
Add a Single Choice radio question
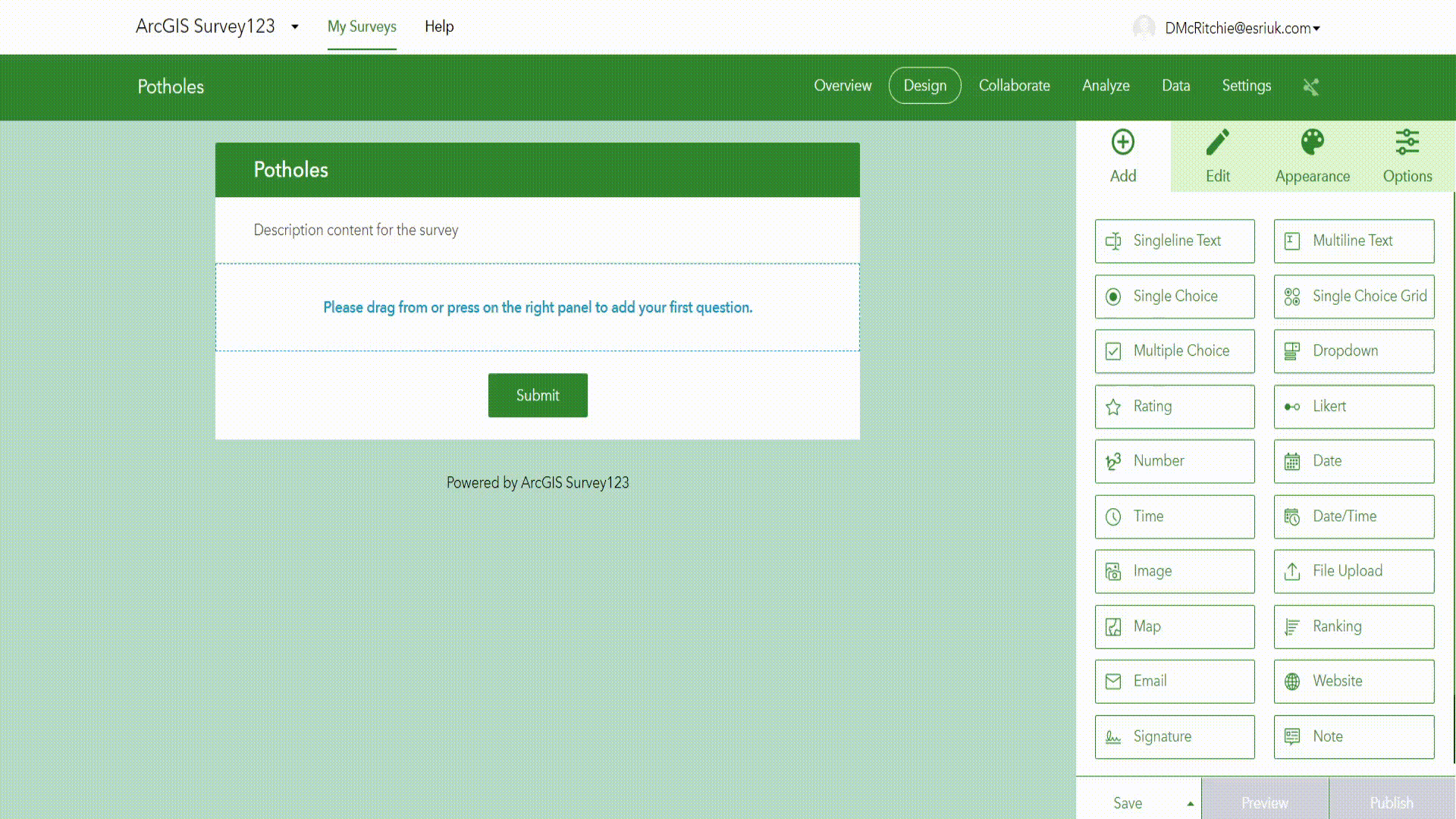point(1174,297)
